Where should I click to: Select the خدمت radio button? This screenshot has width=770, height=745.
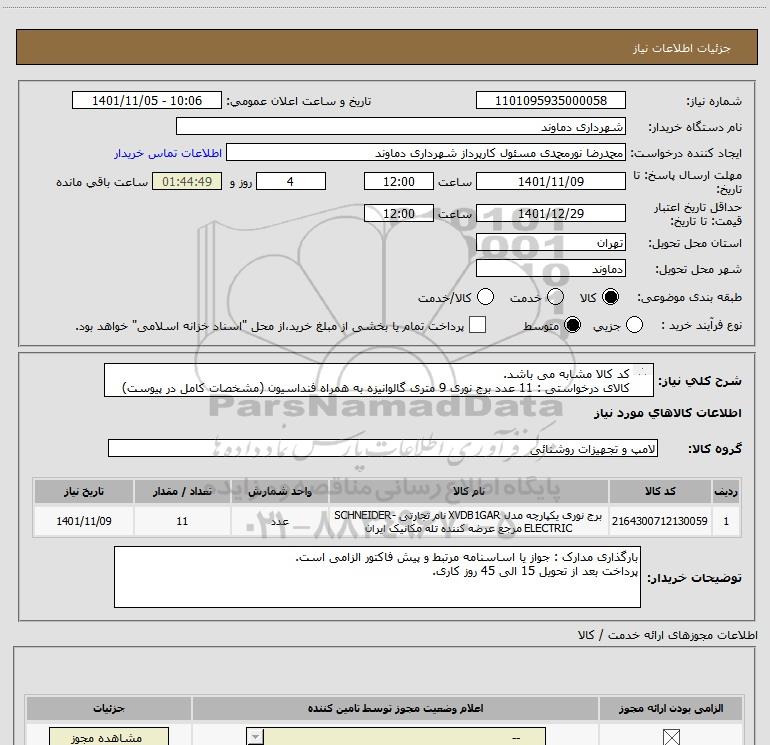(555, 297)
